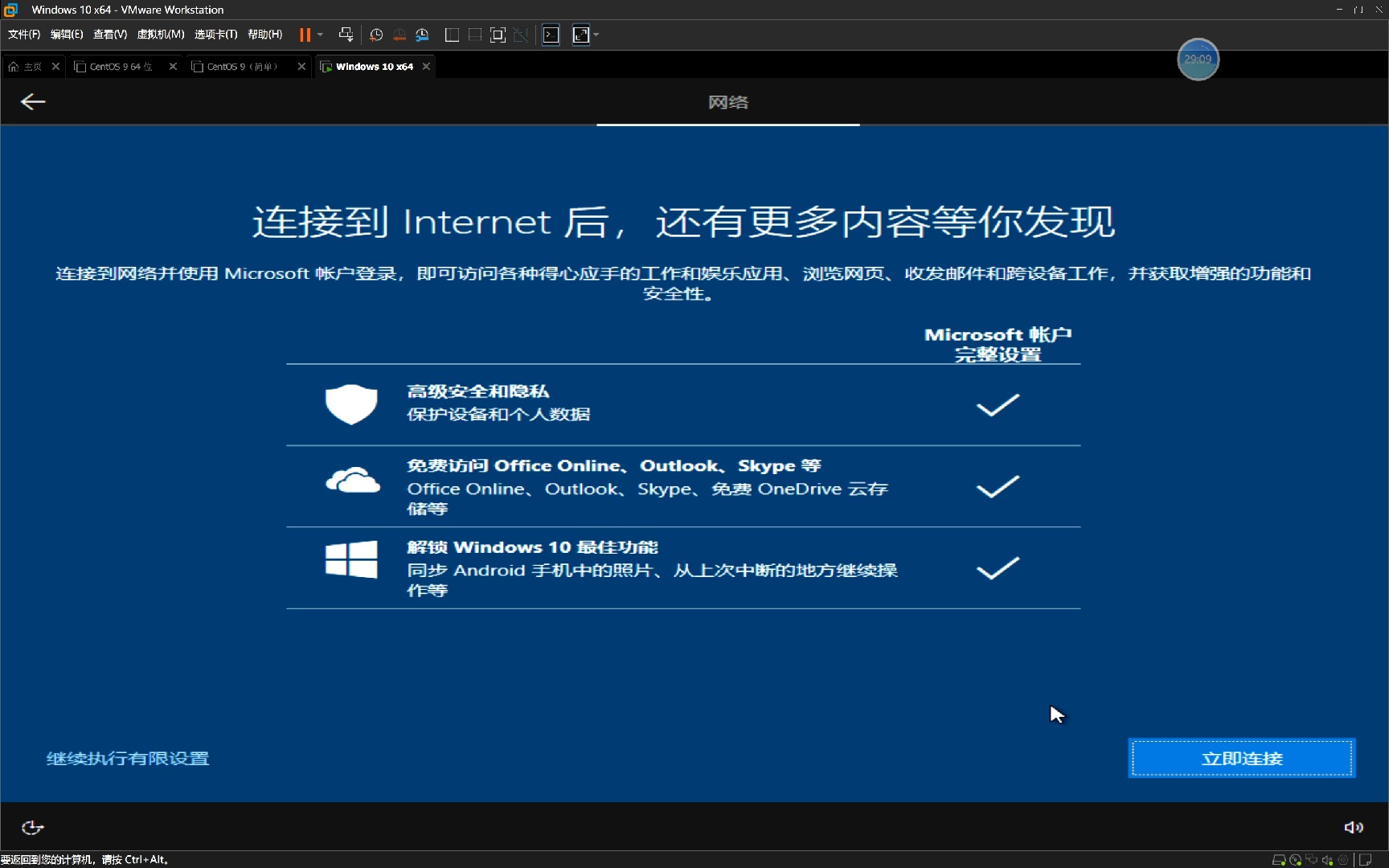The width and height of the screenshot is (1389, 868).
Task: Open the Snapshot Manager
Action: (422, 35)
